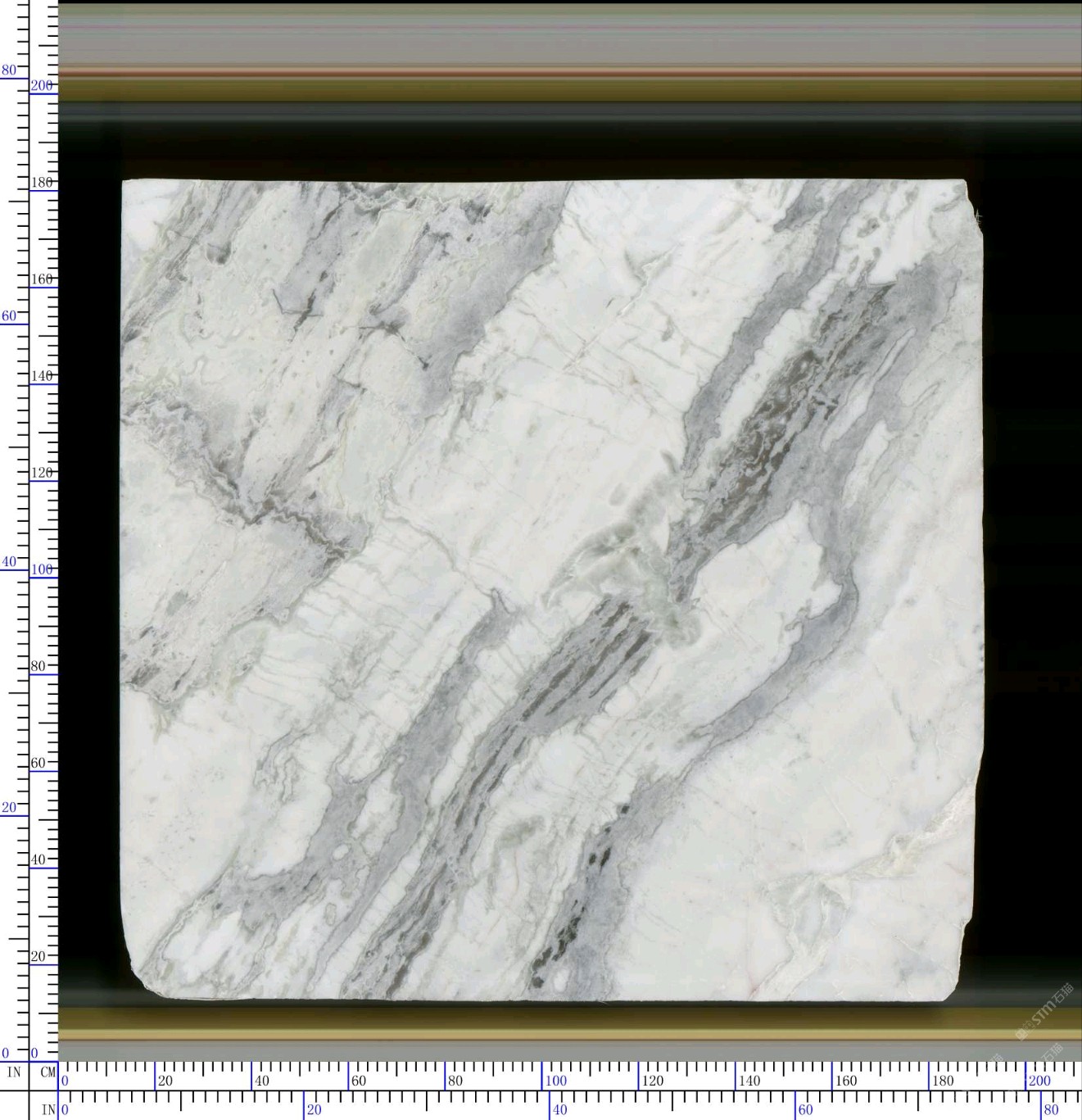The width and height of the screenshot is (1082, 1120).
Task: Click the 20 mark on vertical CM ruler
Action: click(38, 956)
